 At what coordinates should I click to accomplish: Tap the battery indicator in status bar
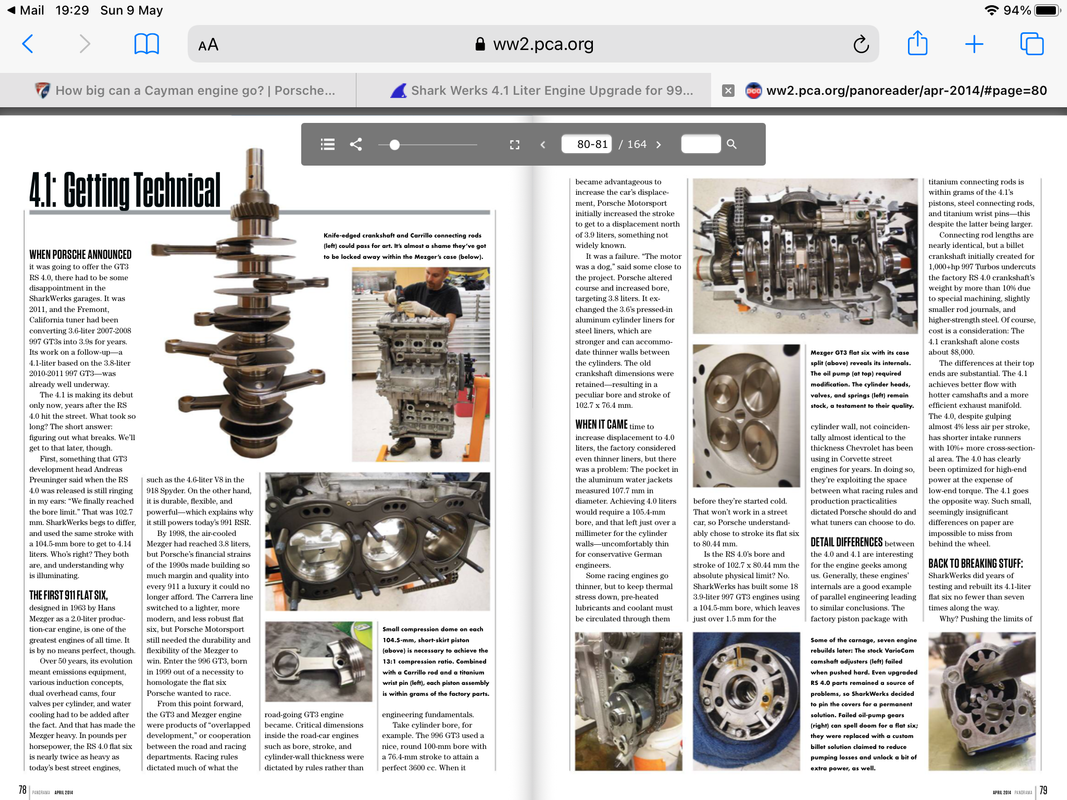click(x=1047, y=10)
